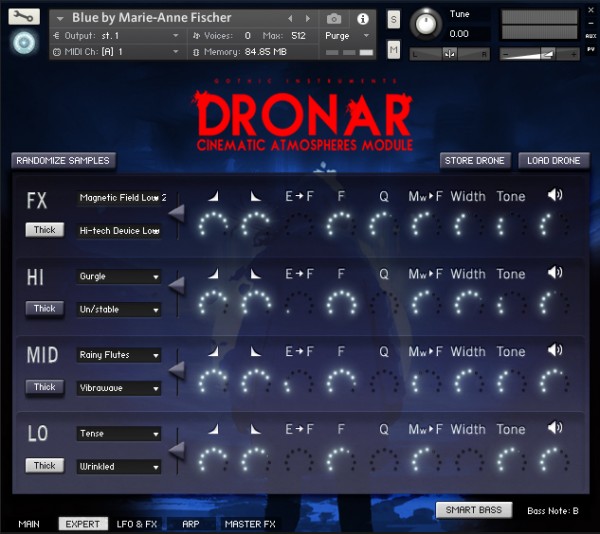Open the preset name dropdown arrow
Screen dimensions: 600x534
point(60,18)
